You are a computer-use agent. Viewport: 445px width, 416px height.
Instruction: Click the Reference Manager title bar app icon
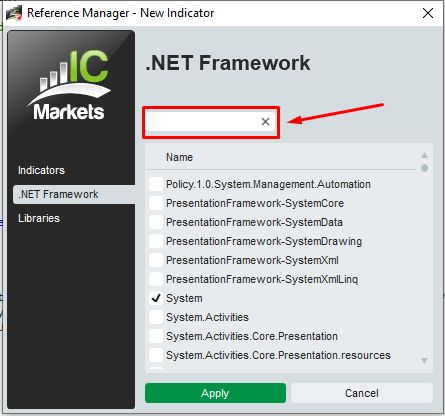click(14, 13)
